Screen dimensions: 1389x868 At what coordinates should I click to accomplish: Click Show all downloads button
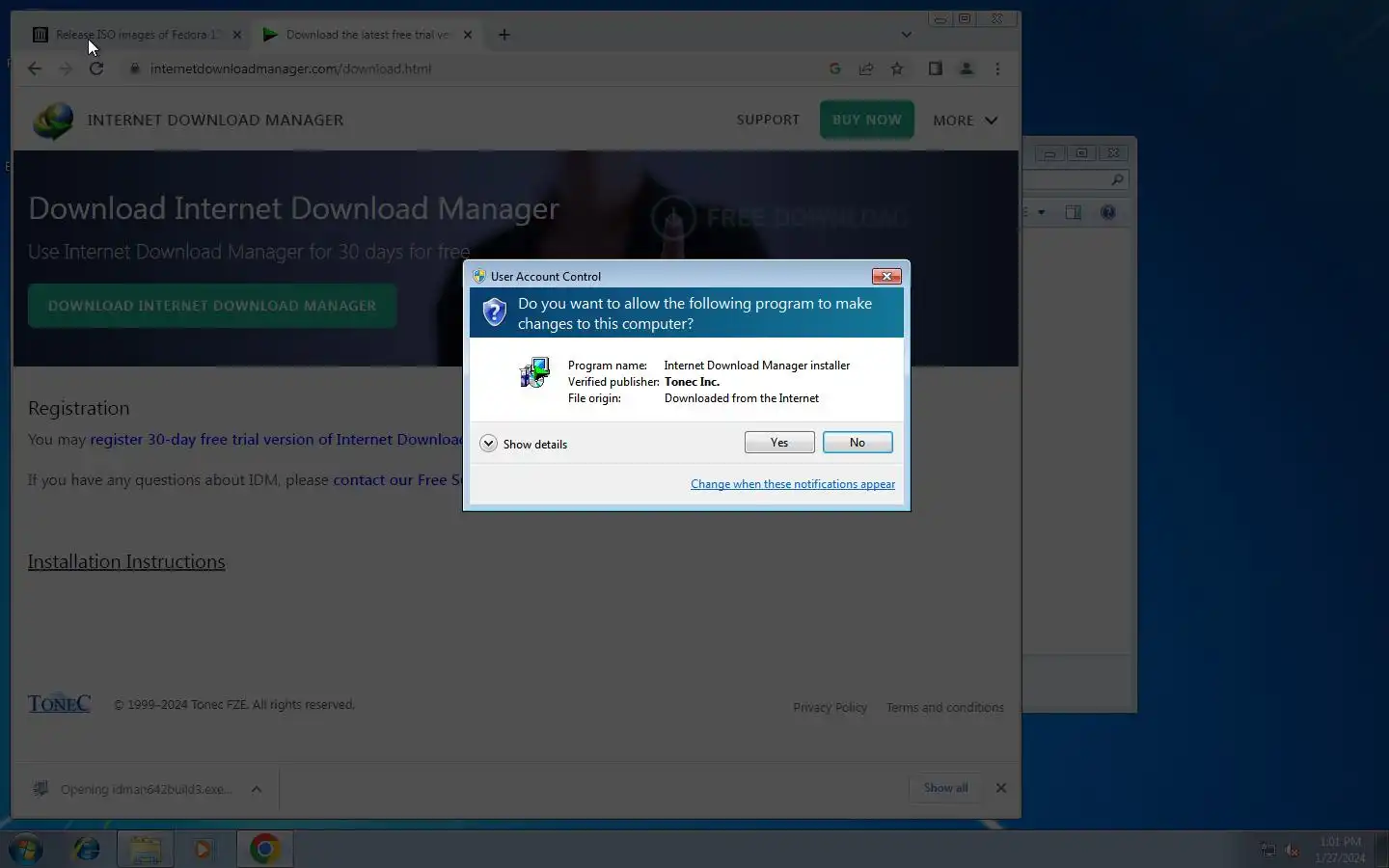[945, 788]
